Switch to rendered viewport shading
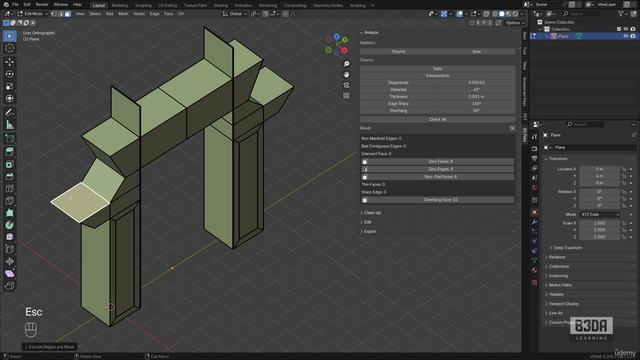Image resolution: width=640 pixels, height=360 pixels. 515,14
